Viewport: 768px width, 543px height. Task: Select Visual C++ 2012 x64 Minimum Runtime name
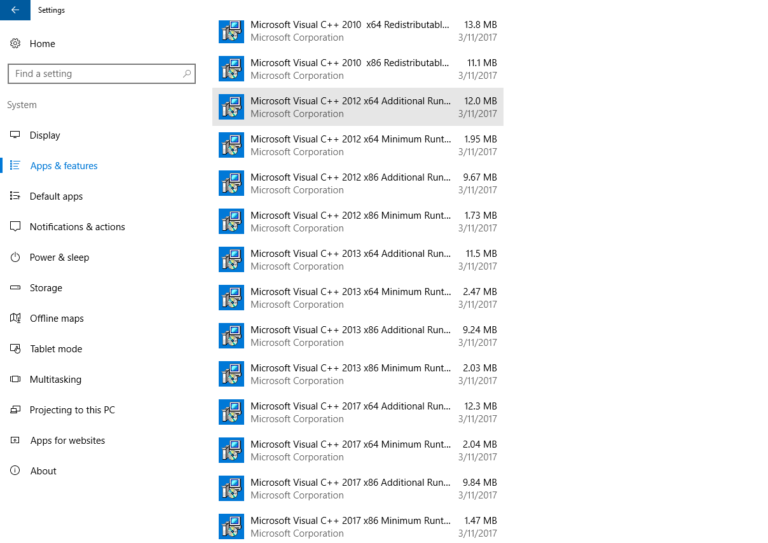[x=351, y=139]
